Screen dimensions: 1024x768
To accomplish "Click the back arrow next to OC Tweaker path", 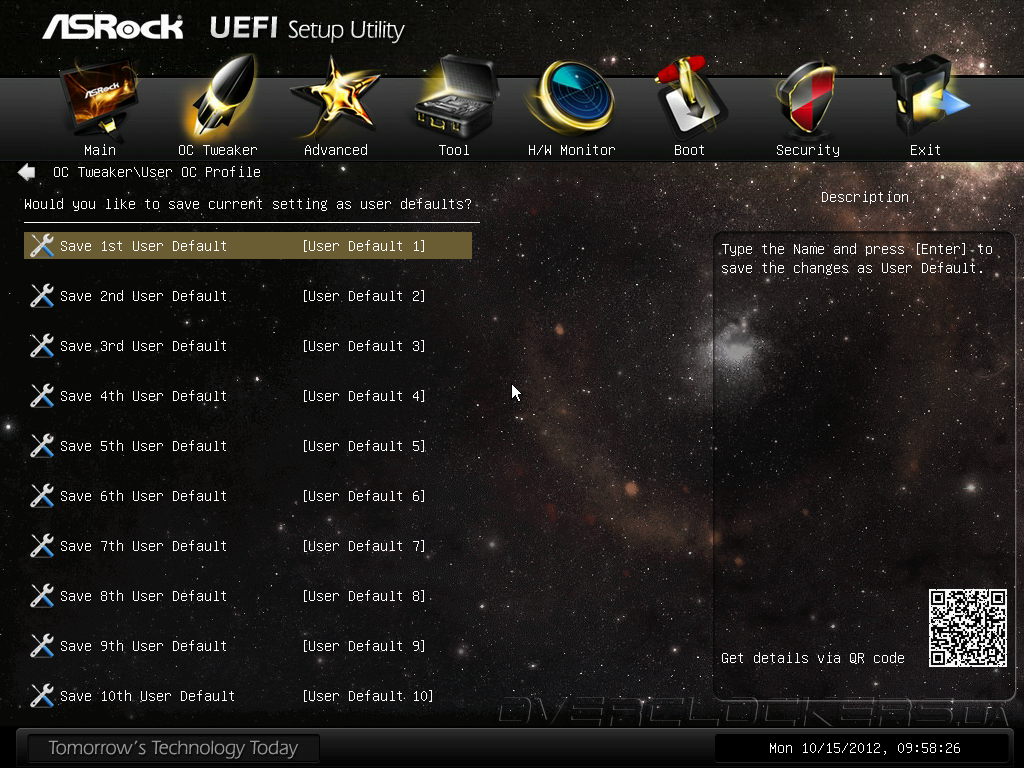I will point(27,172).
